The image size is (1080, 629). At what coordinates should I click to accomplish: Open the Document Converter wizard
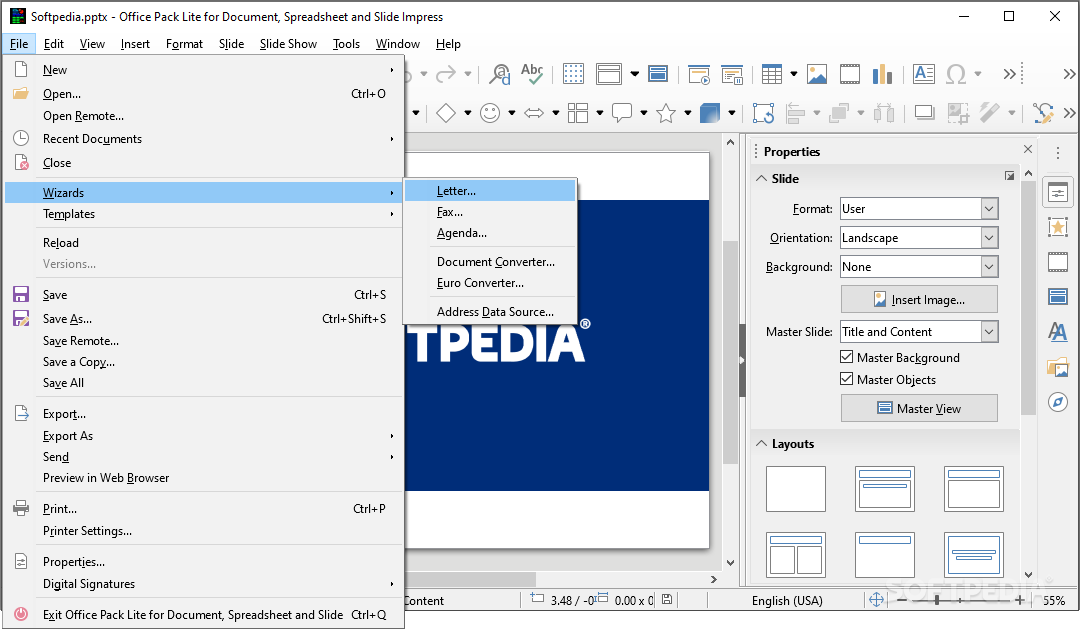click(490, 262)
